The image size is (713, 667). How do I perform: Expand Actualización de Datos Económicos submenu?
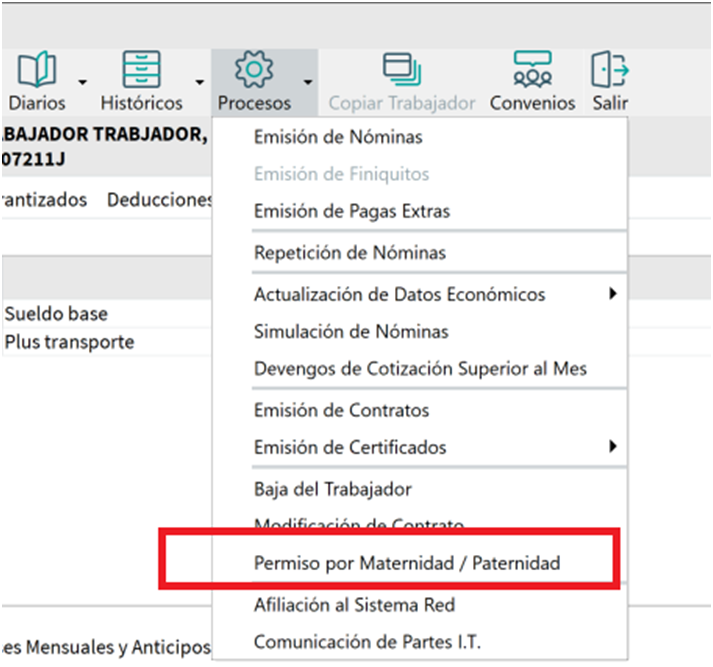pos(400,294)
